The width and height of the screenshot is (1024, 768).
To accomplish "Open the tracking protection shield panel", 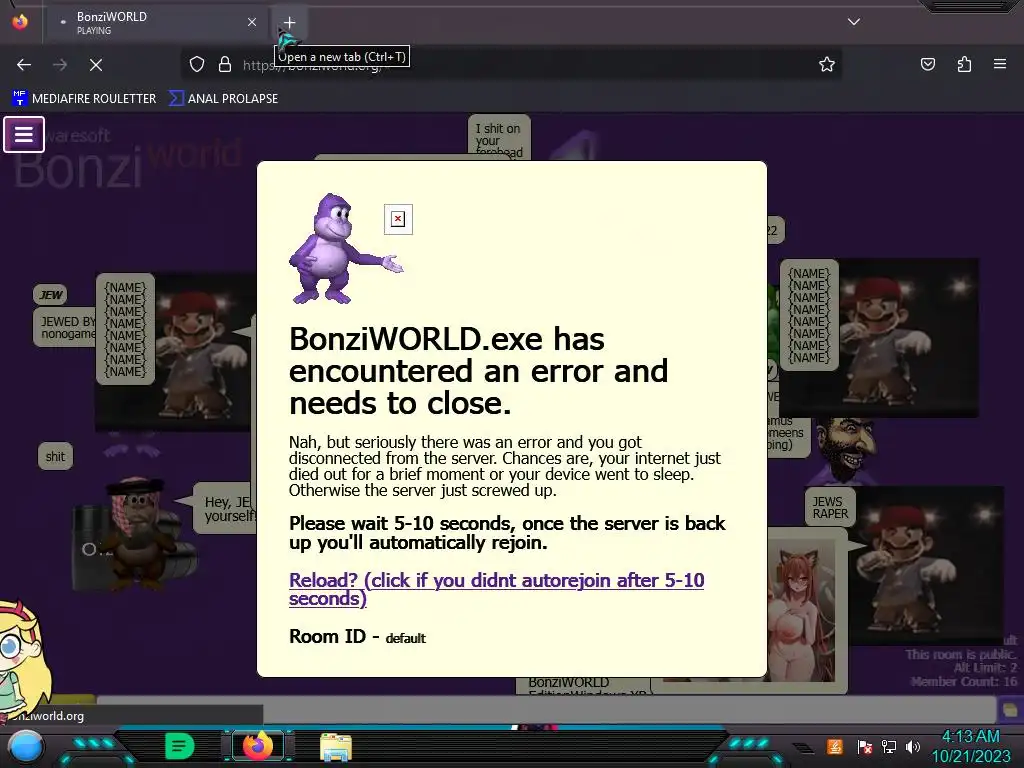I will click(197, 64).
